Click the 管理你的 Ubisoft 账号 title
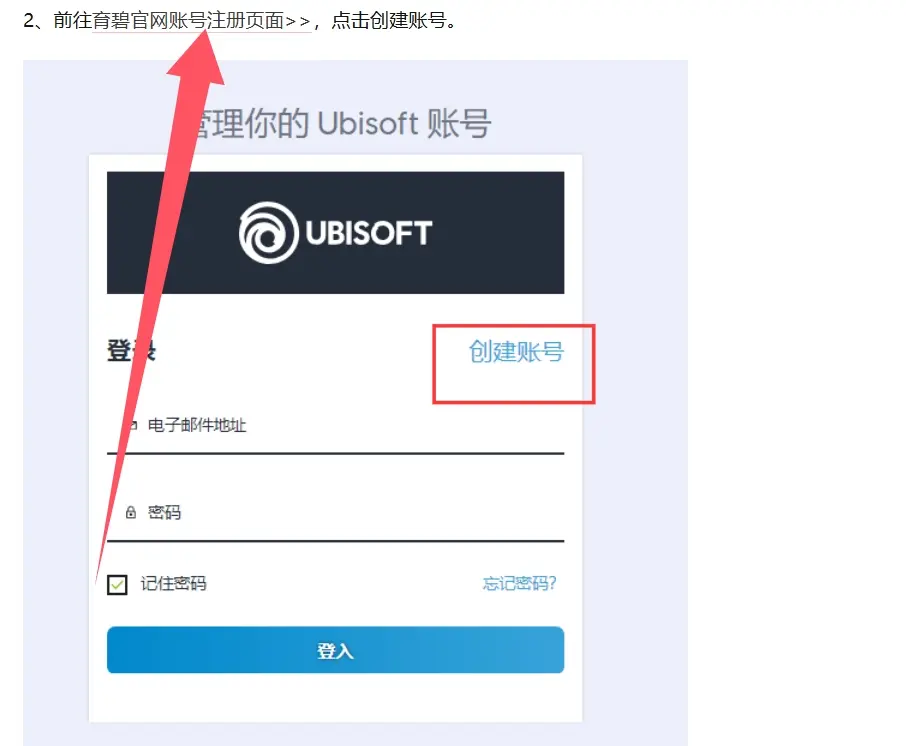 [340, 123]
